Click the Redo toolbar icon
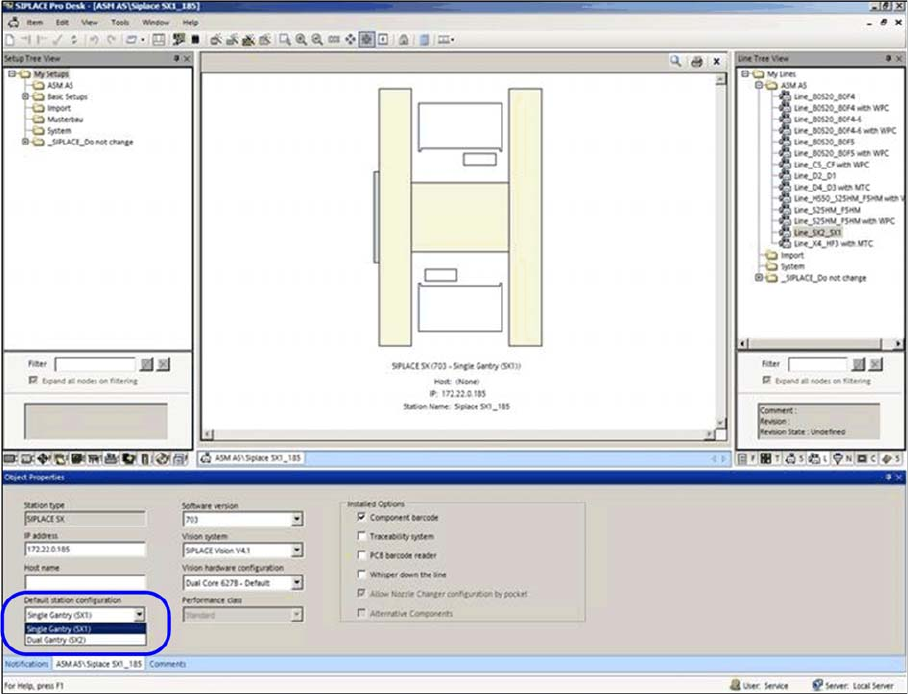908x694 pixels. [x=111, y=39]
